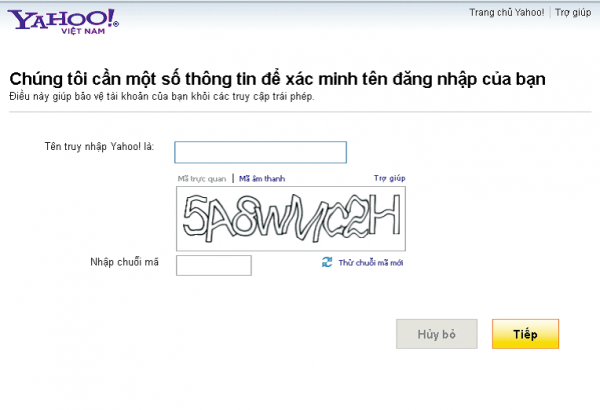Switch to Mã âm thanh audio tab

tap(262, 178)
